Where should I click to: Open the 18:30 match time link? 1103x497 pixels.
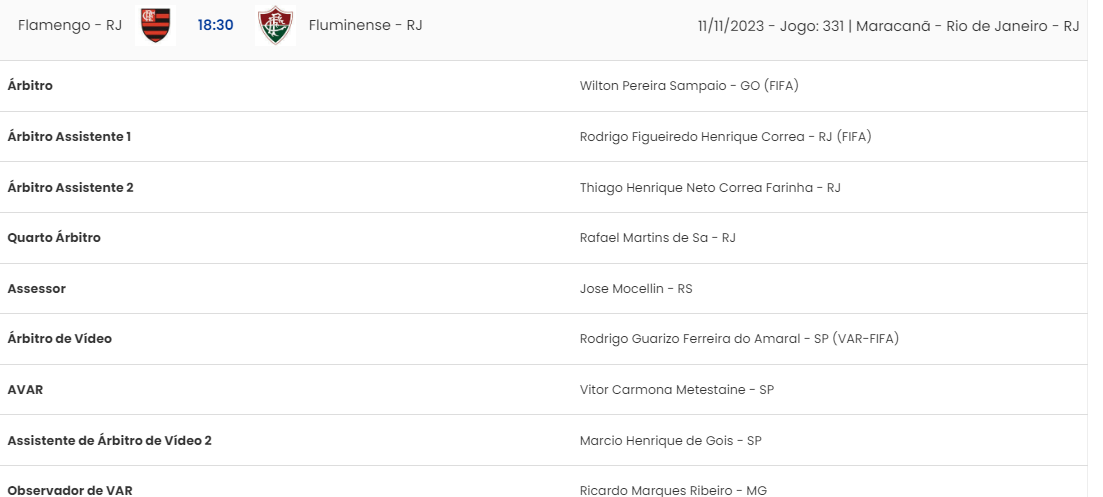tap(215, 25)
